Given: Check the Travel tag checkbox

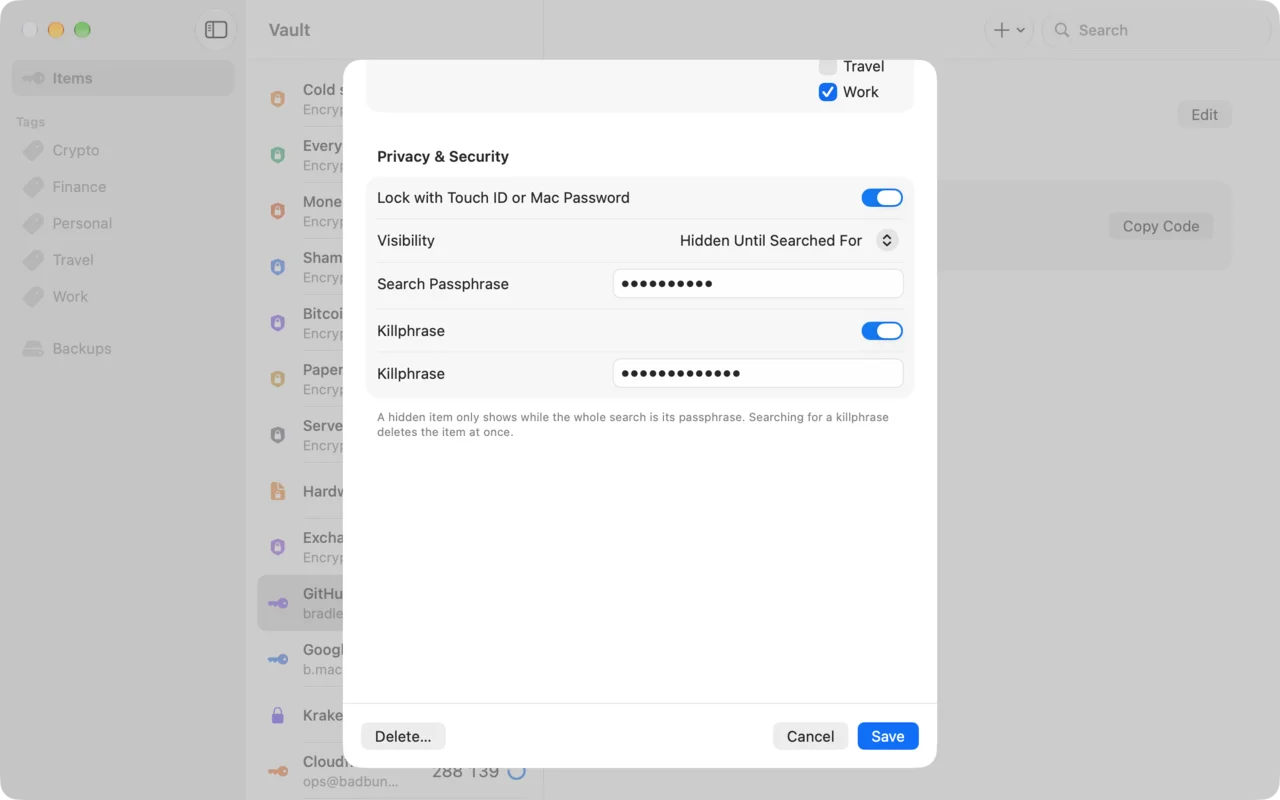Looking at the screenshot, I should pos(828,66).
